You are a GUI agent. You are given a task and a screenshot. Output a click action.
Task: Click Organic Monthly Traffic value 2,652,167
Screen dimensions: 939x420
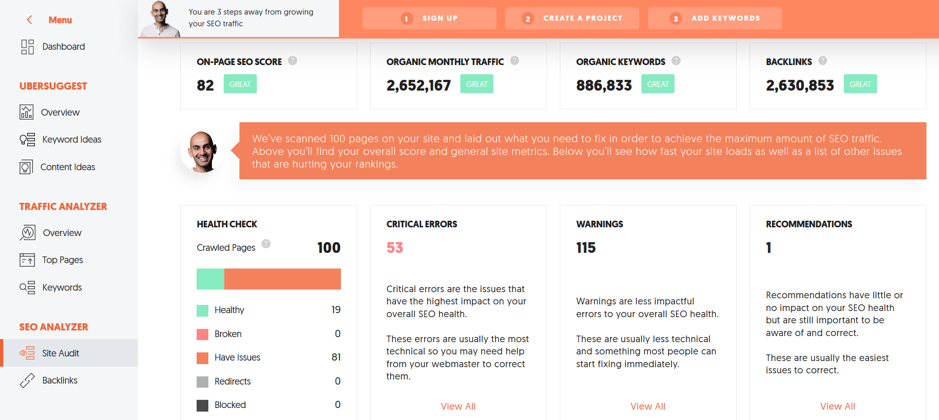[x=419, y=86]
